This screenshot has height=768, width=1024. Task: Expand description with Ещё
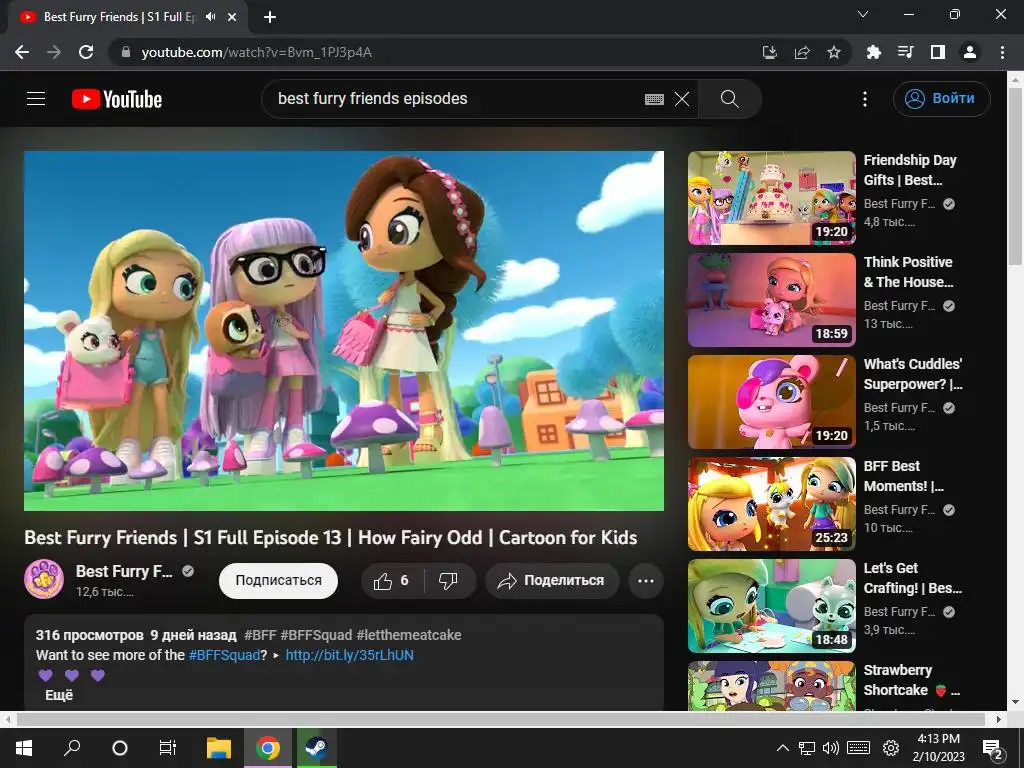(59, 696)
